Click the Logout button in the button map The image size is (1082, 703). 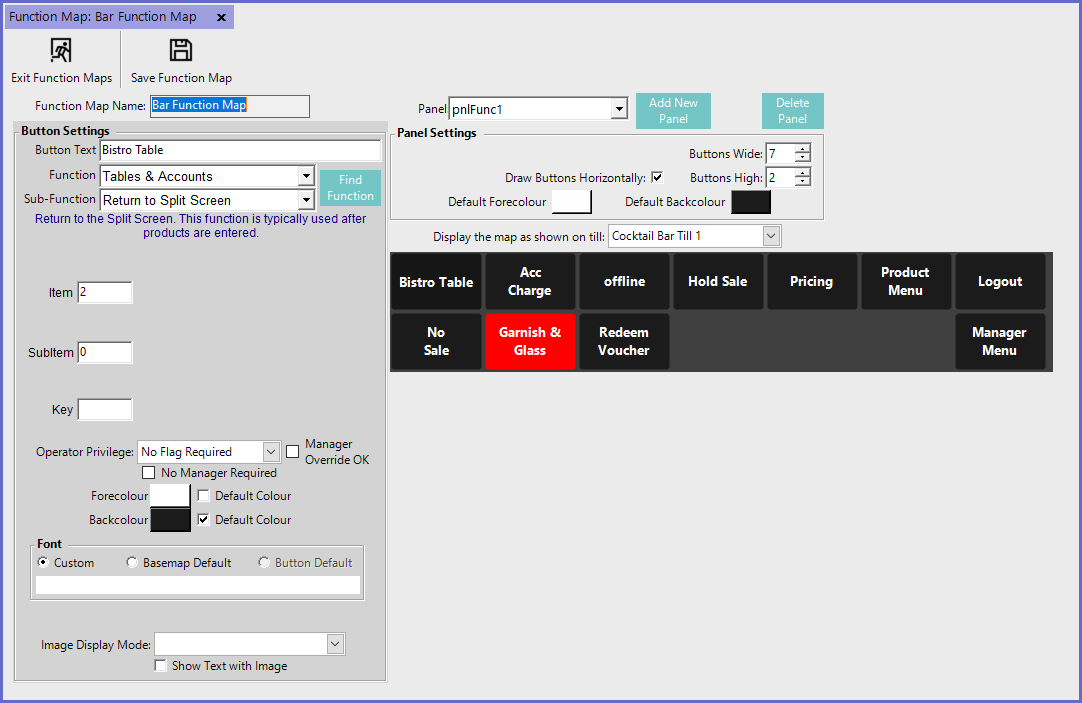pyautogui.click(x=999, y=281)
